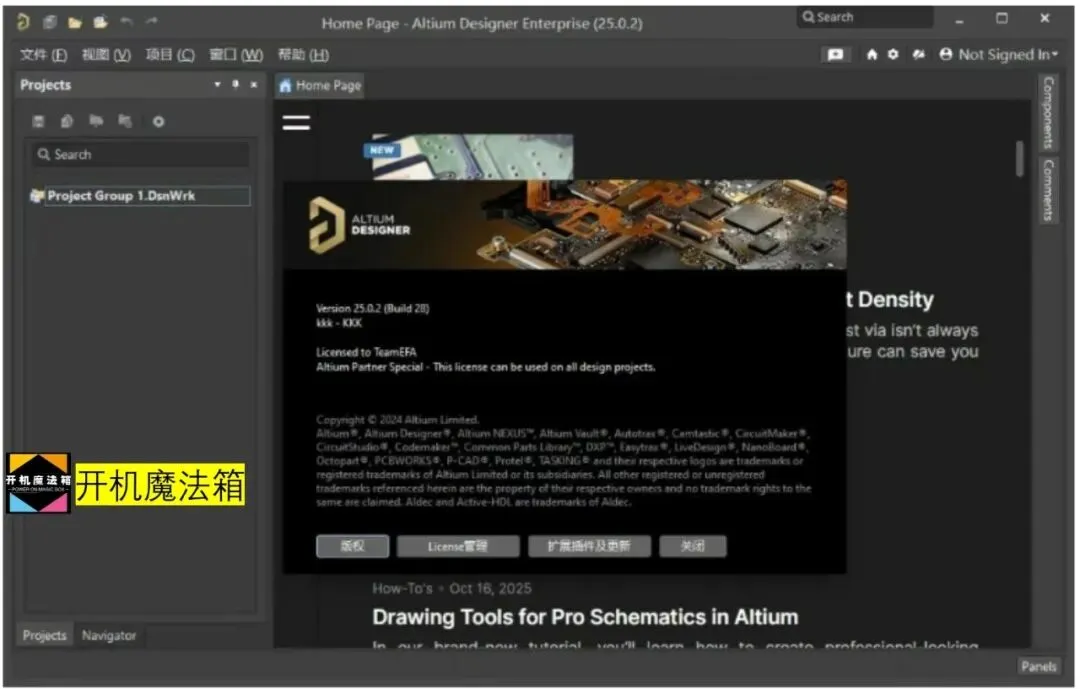The width and height of the screenshot is (1080, 689).
Task: Open Projects panel options dropdown arrow
Action: point(217,84)
